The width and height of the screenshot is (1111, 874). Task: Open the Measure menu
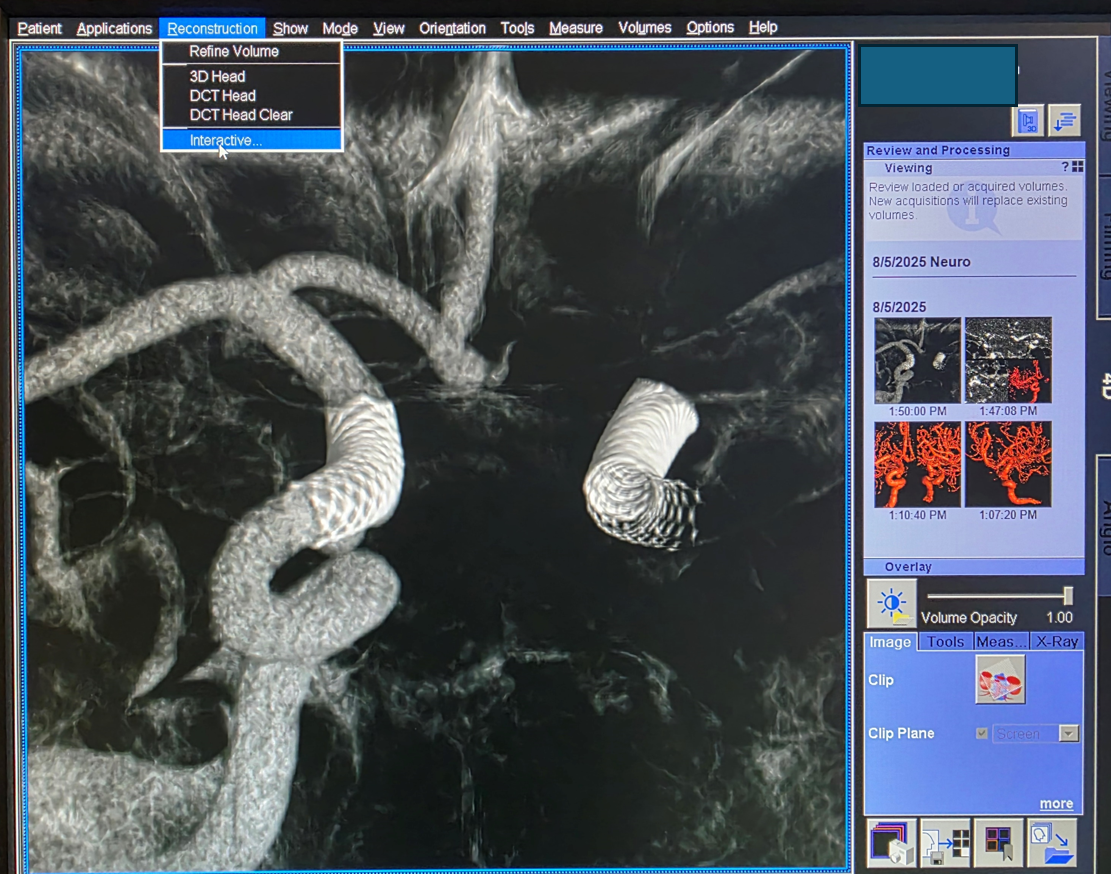[576, 28]
